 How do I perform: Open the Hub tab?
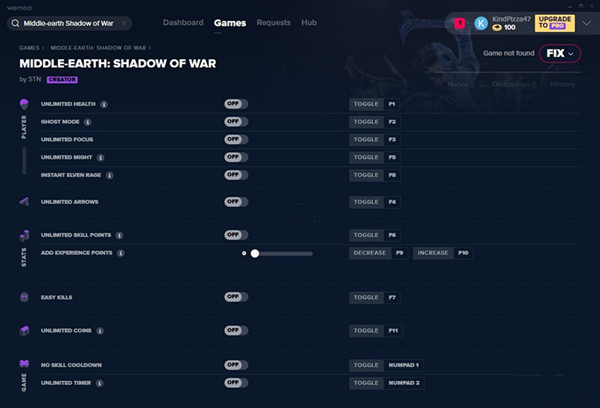[309, 23]
